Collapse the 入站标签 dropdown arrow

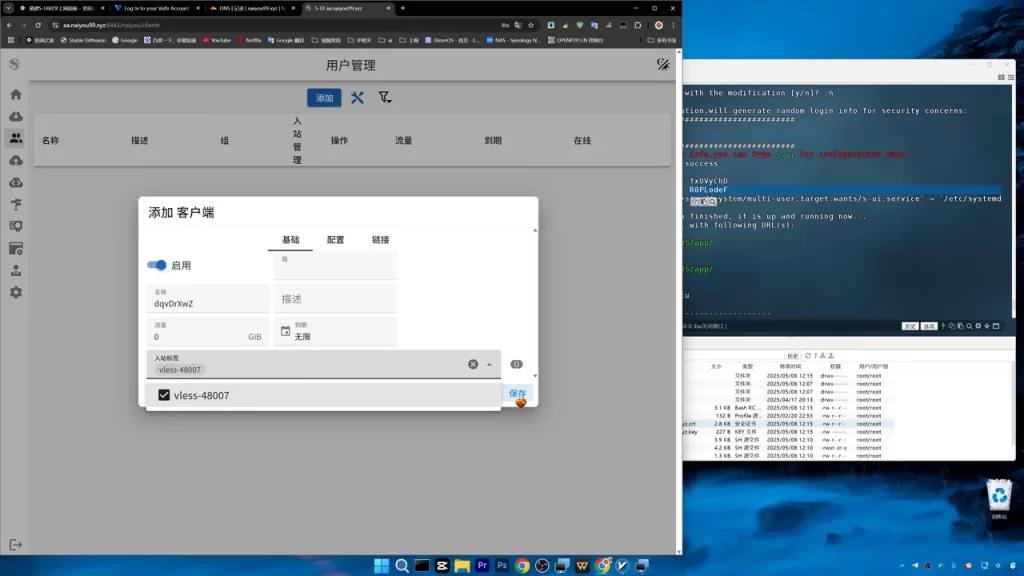click(489, 364)
